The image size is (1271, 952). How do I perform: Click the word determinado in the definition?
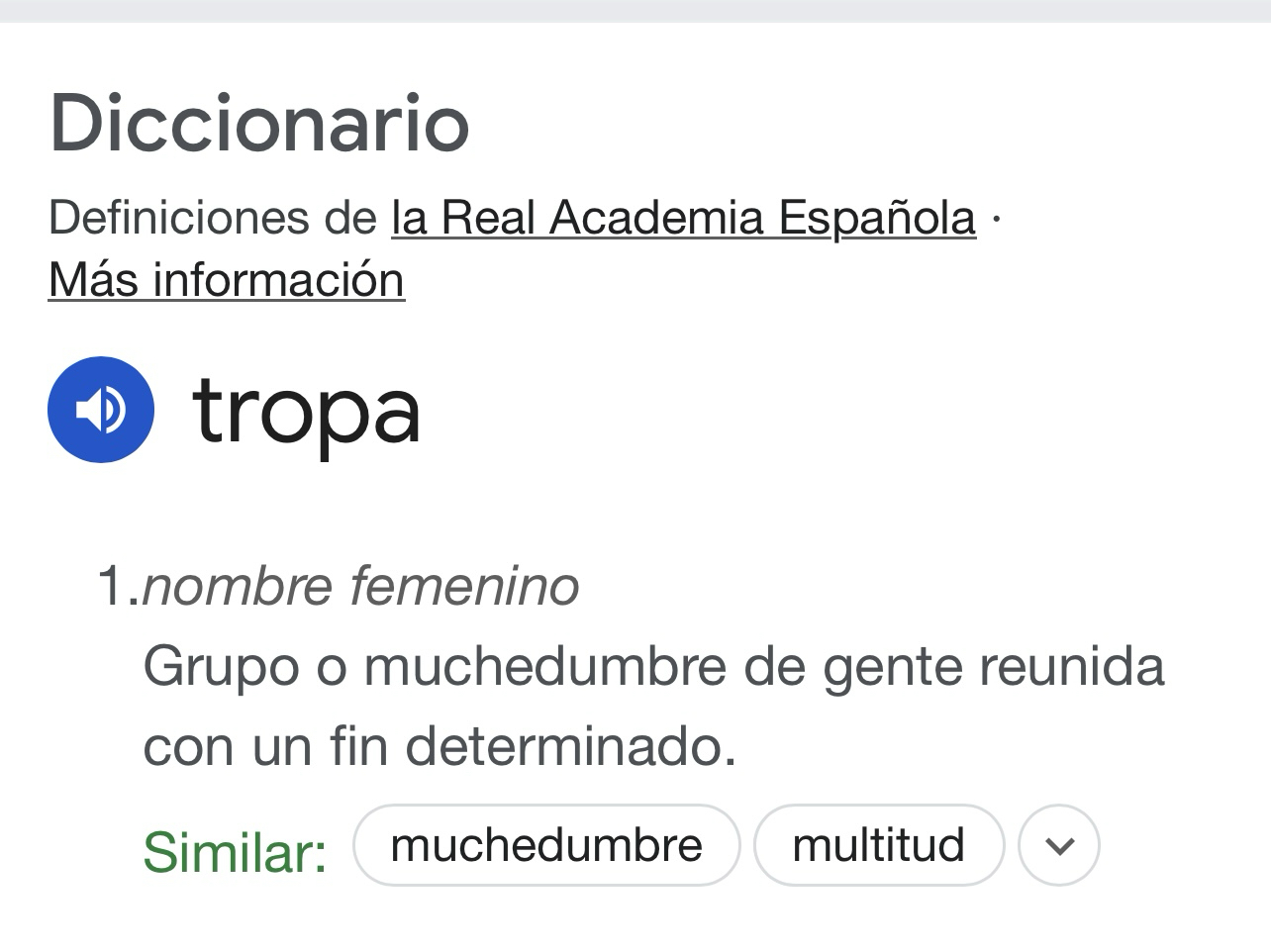coord(570,745)
